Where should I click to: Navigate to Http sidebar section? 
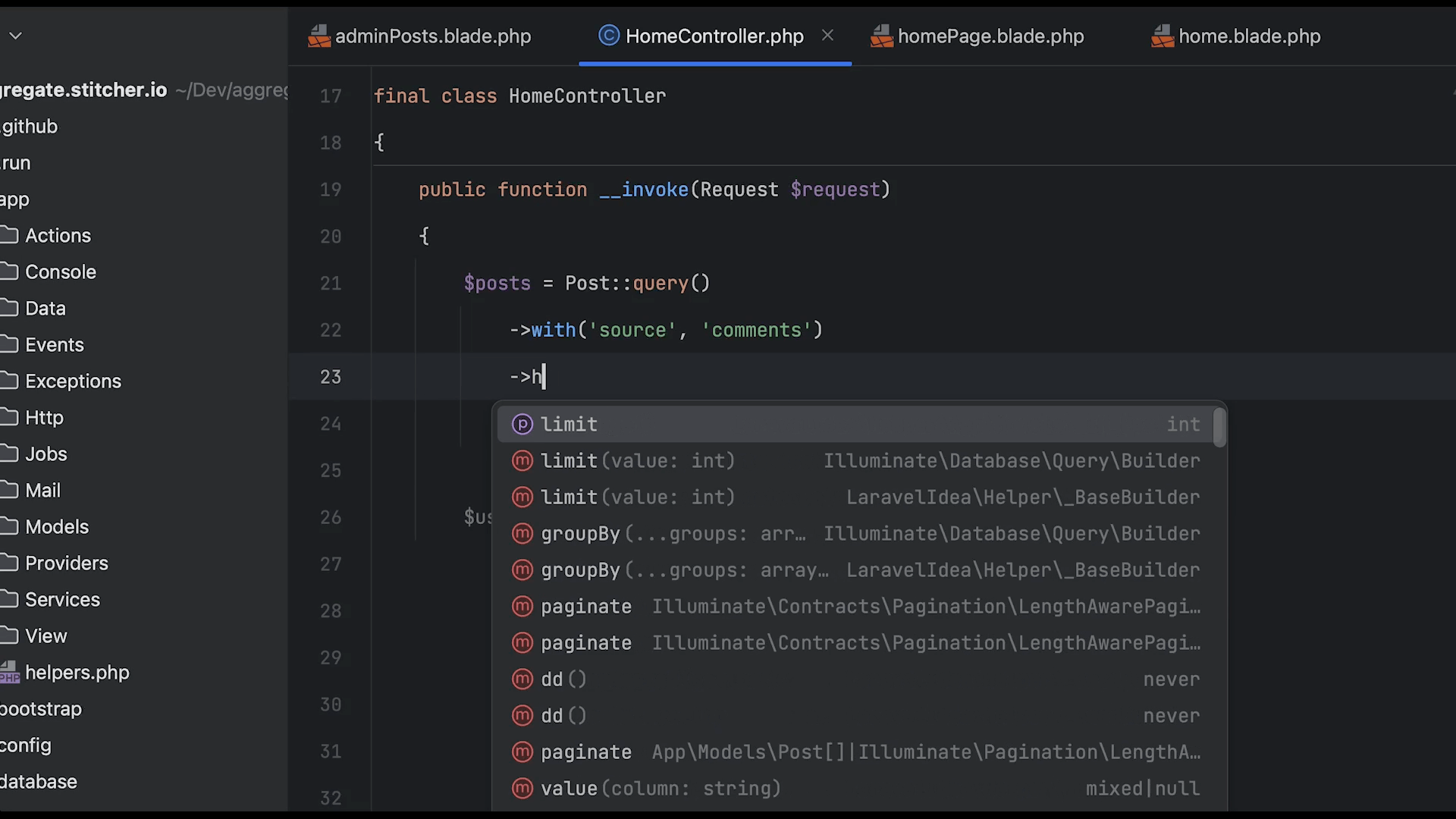(x=43, y=417)
